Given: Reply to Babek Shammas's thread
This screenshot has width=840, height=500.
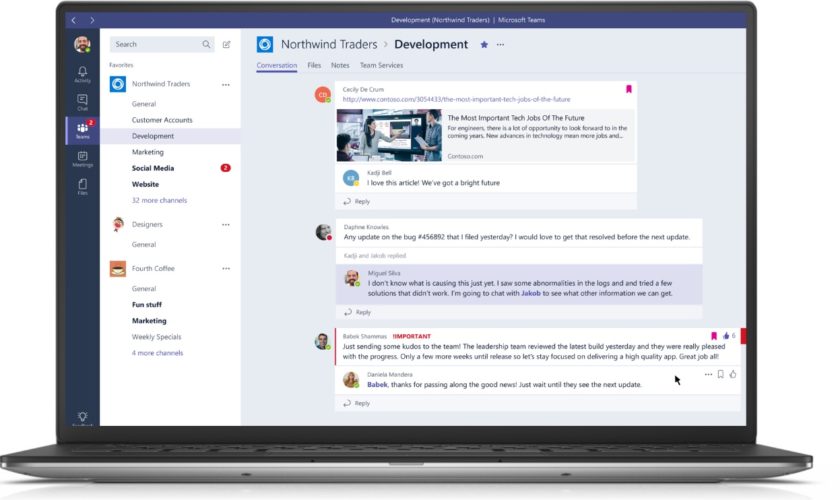Looking at the screenshot, I should pyautogui.click(x=357, y=403).
